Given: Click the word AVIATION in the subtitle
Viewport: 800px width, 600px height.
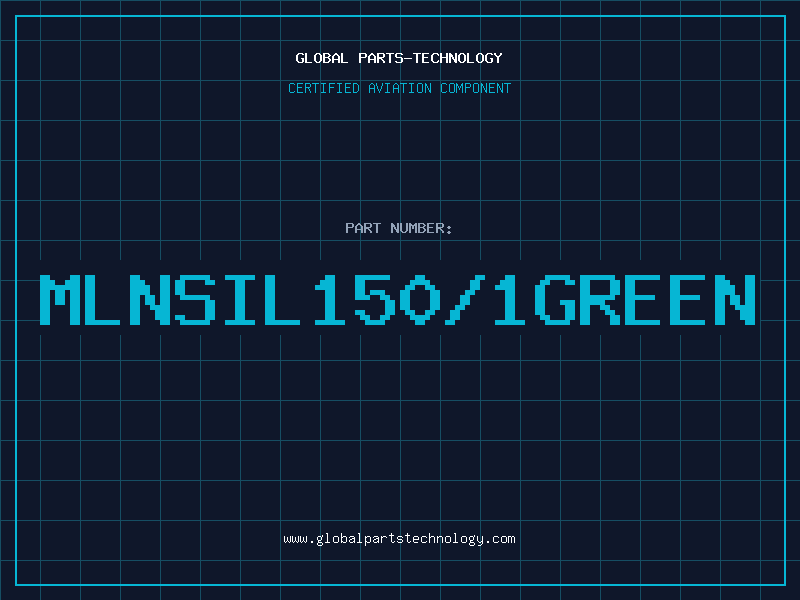Looking at the screenshot, I should pos(403,88).
